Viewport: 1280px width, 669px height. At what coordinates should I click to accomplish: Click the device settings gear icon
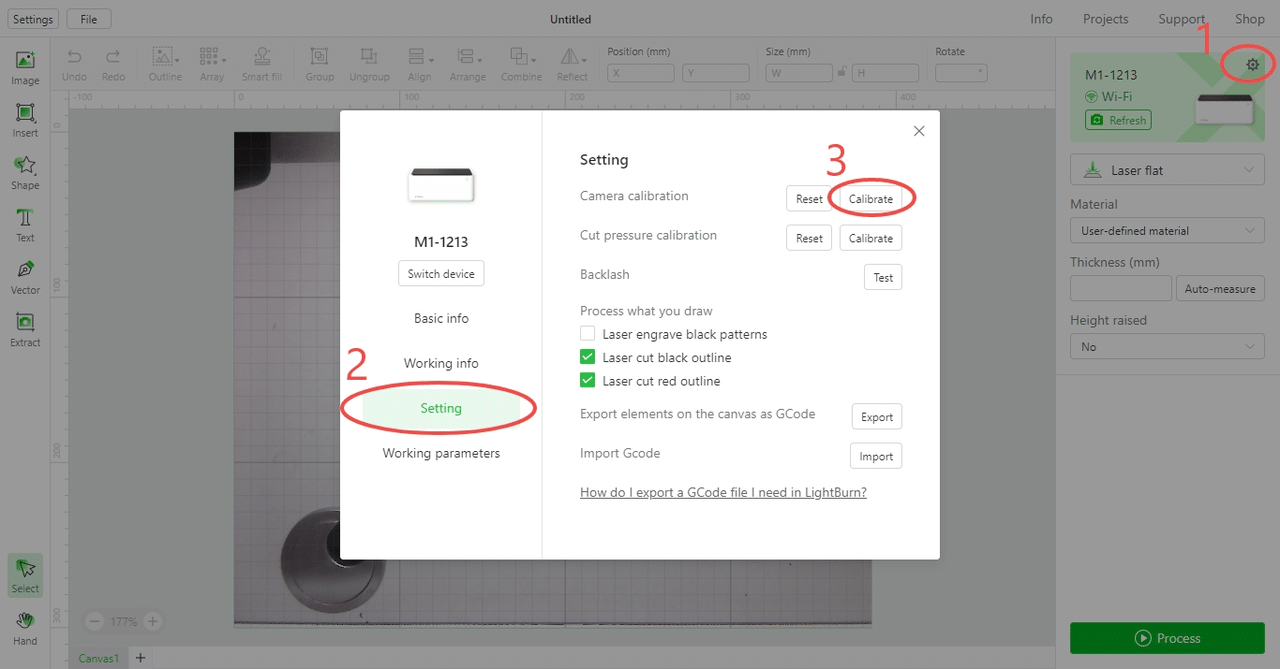pos(1252,65)
